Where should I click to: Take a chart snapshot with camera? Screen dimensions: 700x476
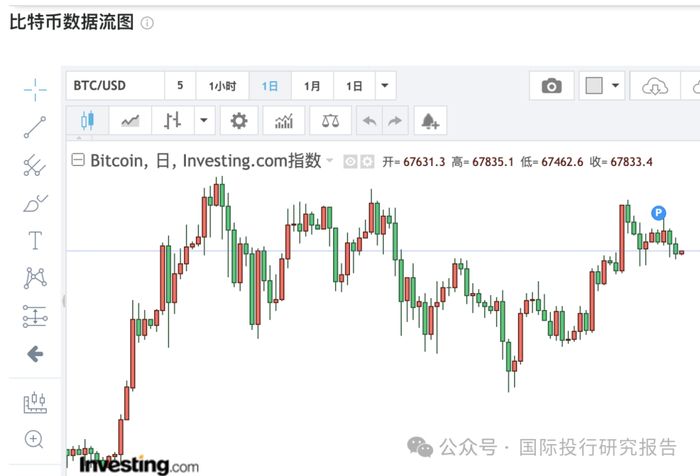(x=551, y=86)
